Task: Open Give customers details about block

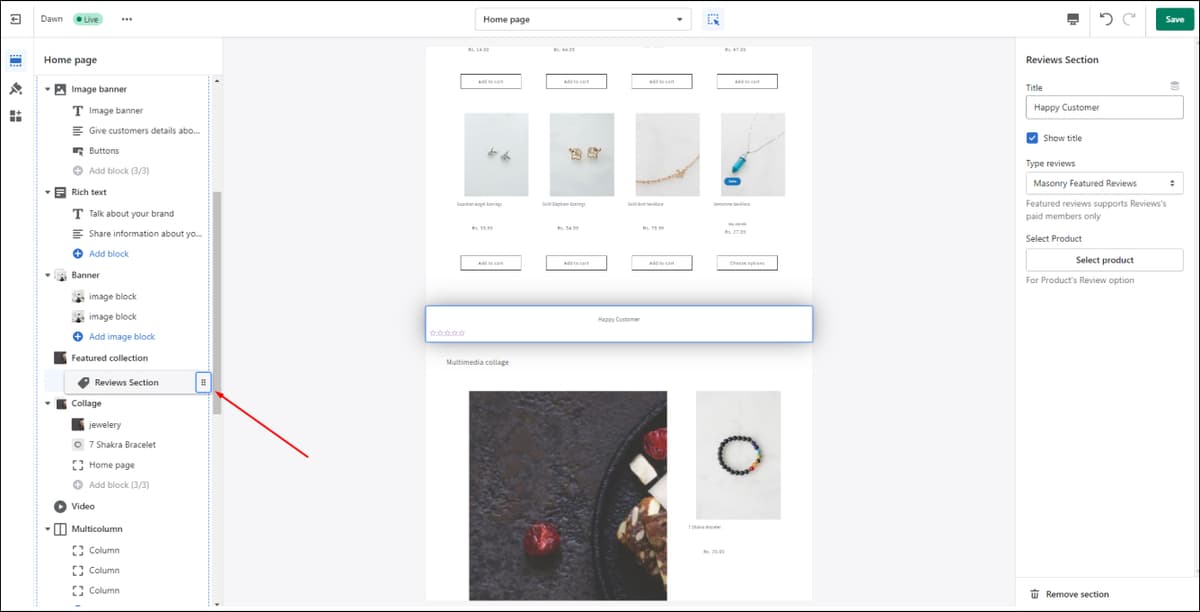Action: tap(145, 131)
